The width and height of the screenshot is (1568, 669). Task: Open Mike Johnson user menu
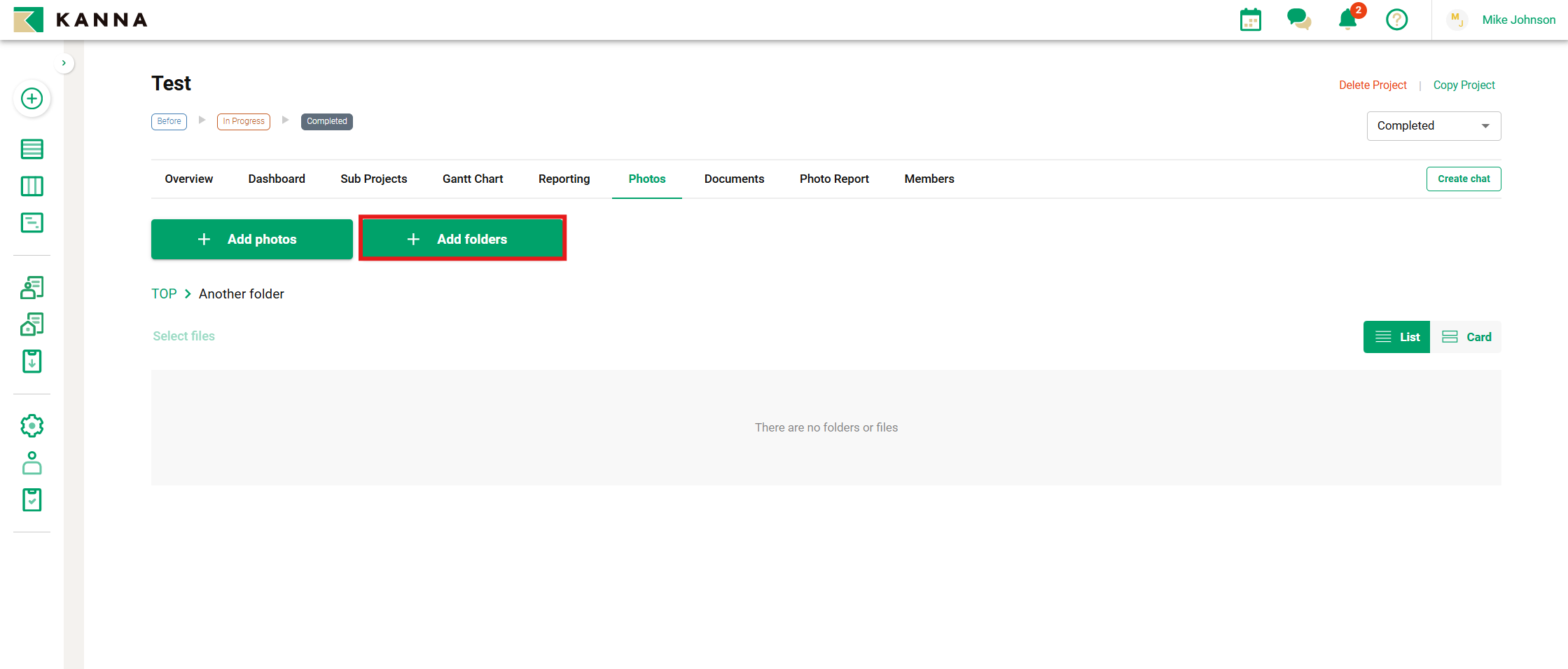pos(1518,20)
